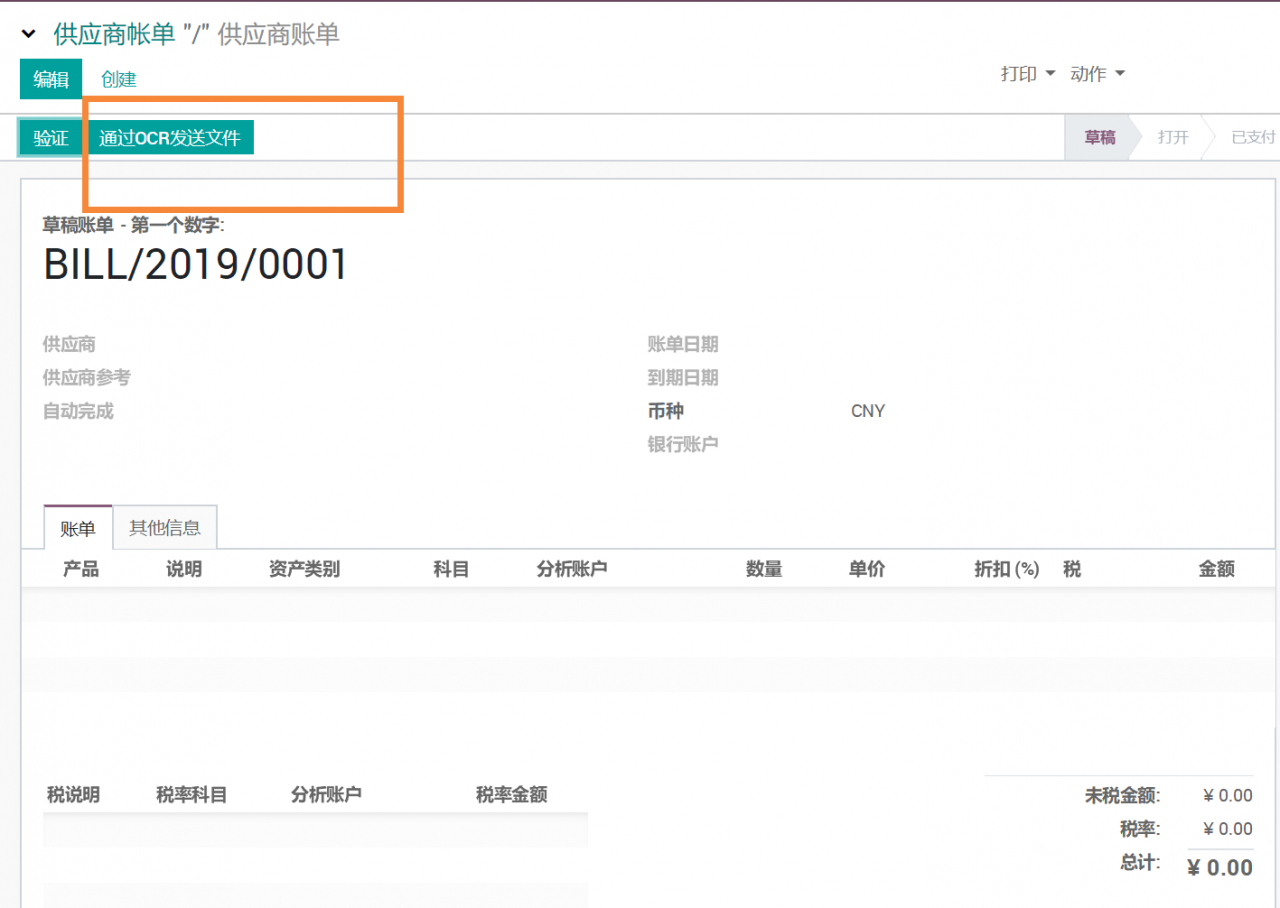Switch to the 账单 tab
The image size is (1280, 908).
coord(78,529)
